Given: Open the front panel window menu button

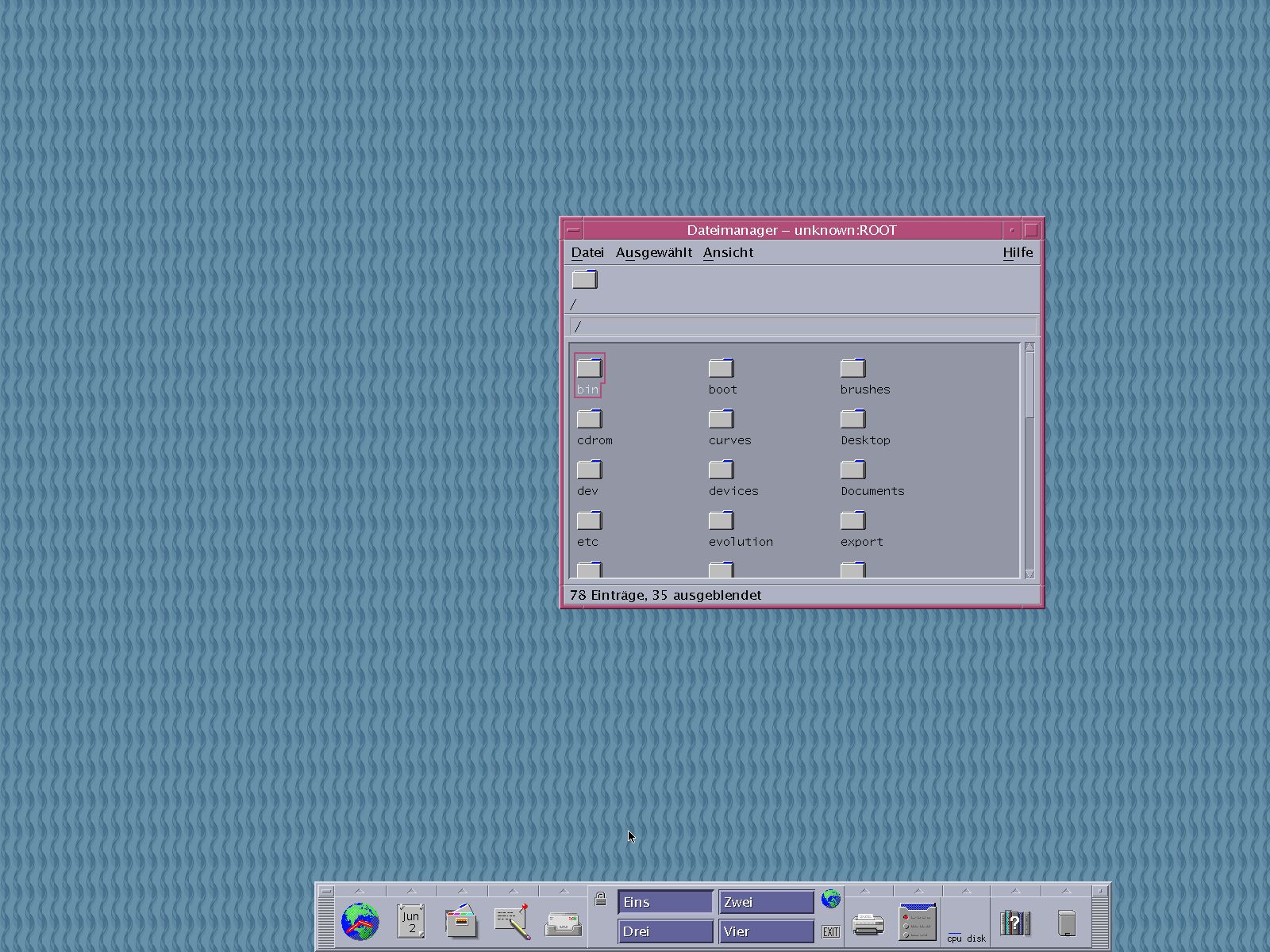Looking at the screenshot, I should point(326,891).
